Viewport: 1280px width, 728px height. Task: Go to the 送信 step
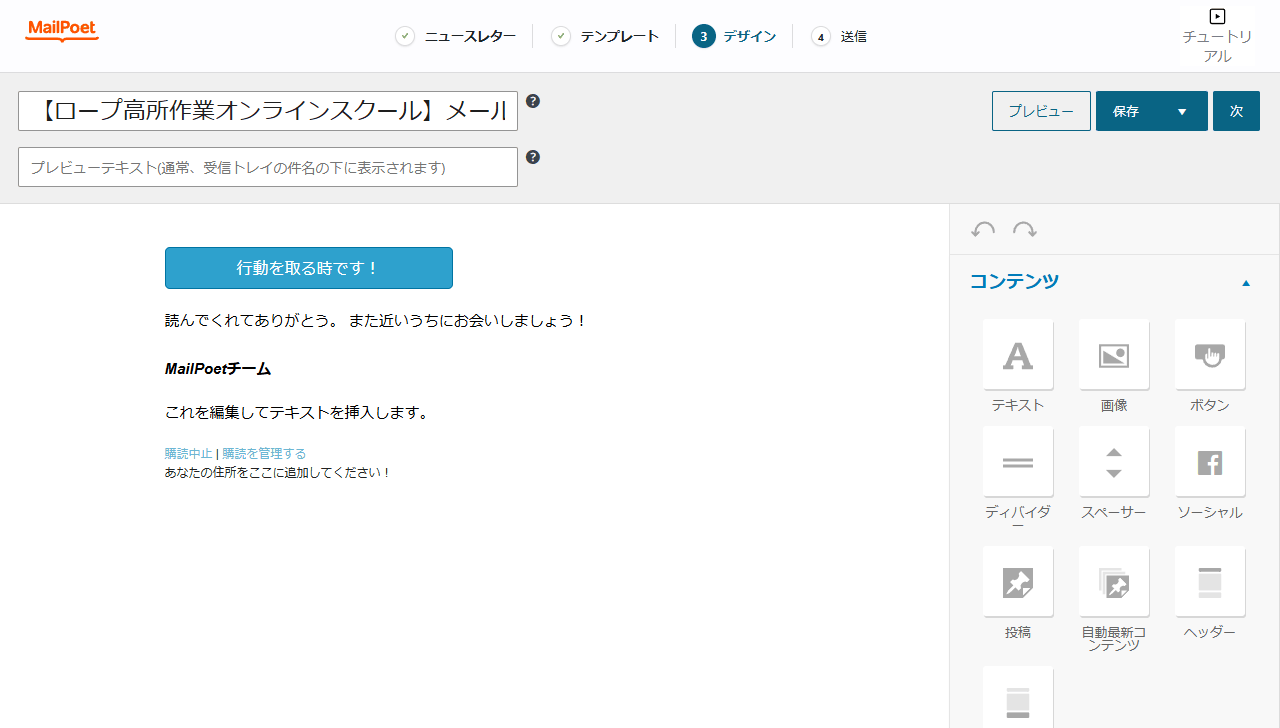point(839,37)
